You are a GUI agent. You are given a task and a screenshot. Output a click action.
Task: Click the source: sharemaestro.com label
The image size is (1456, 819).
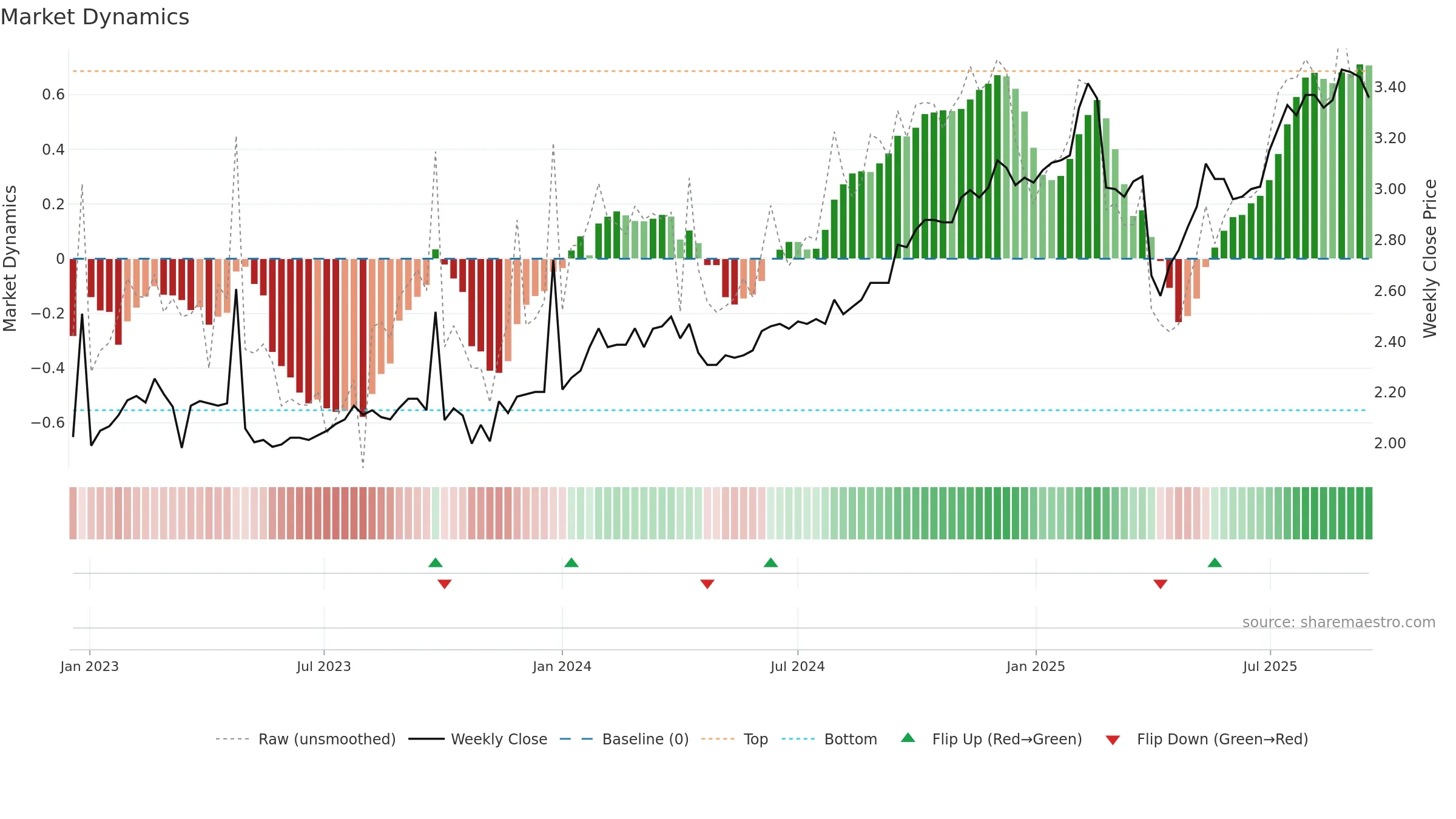(1339, 622)
